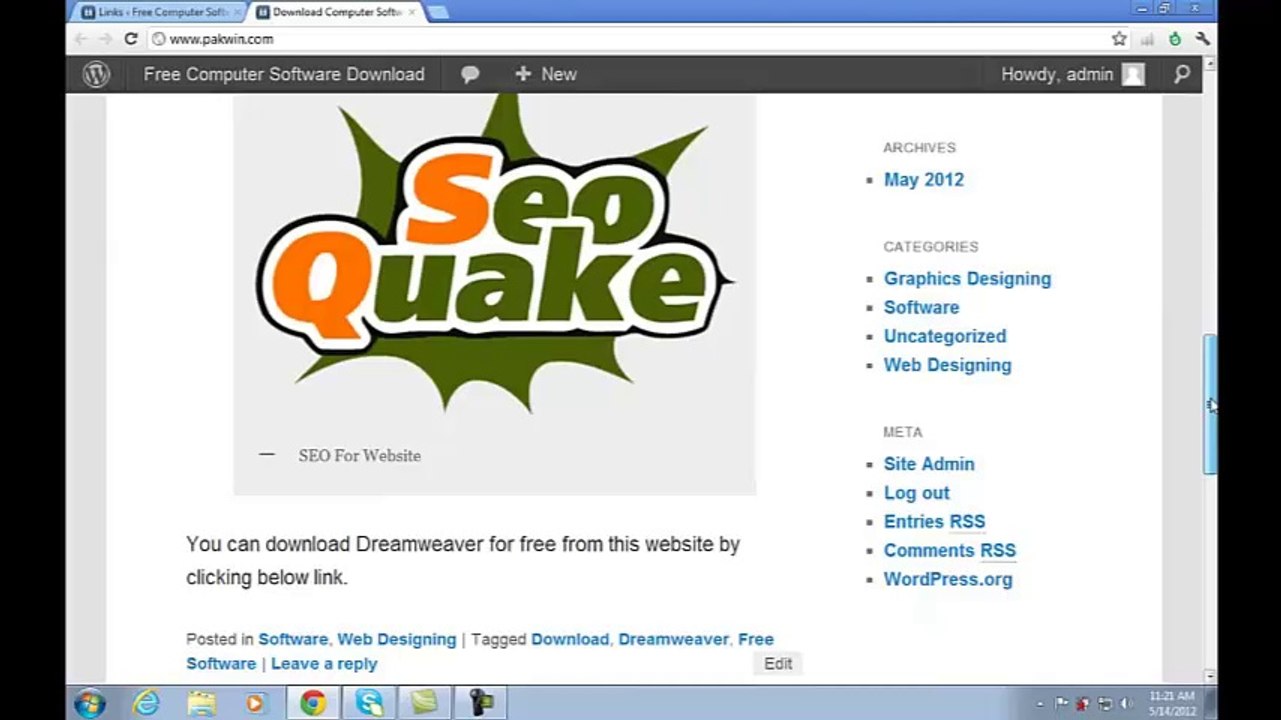
Task: Click the plus New content button
Action: 546,74
